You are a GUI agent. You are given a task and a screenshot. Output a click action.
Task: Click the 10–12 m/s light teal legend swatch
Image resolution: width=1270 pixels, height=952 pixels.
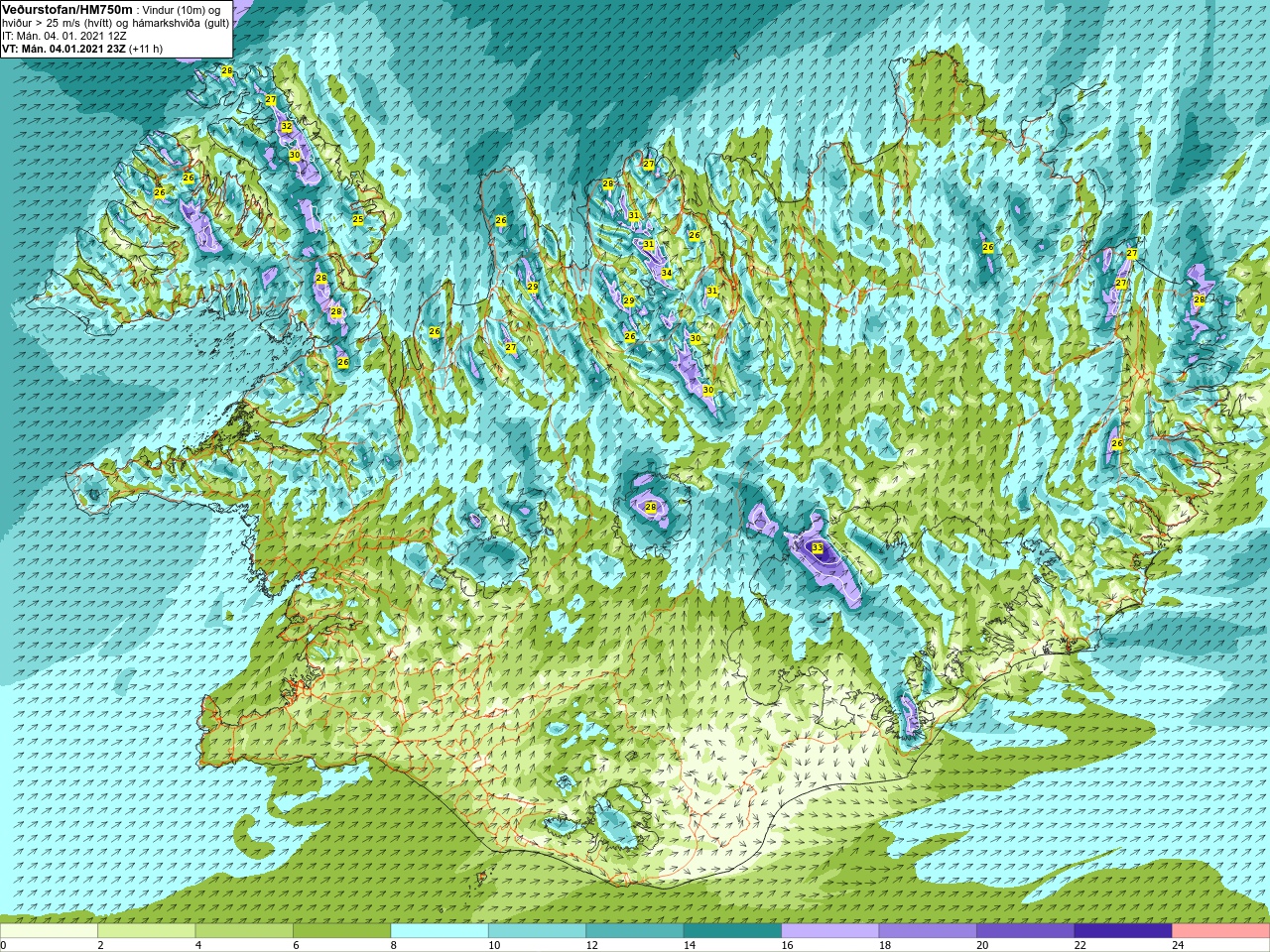[537, 931]
